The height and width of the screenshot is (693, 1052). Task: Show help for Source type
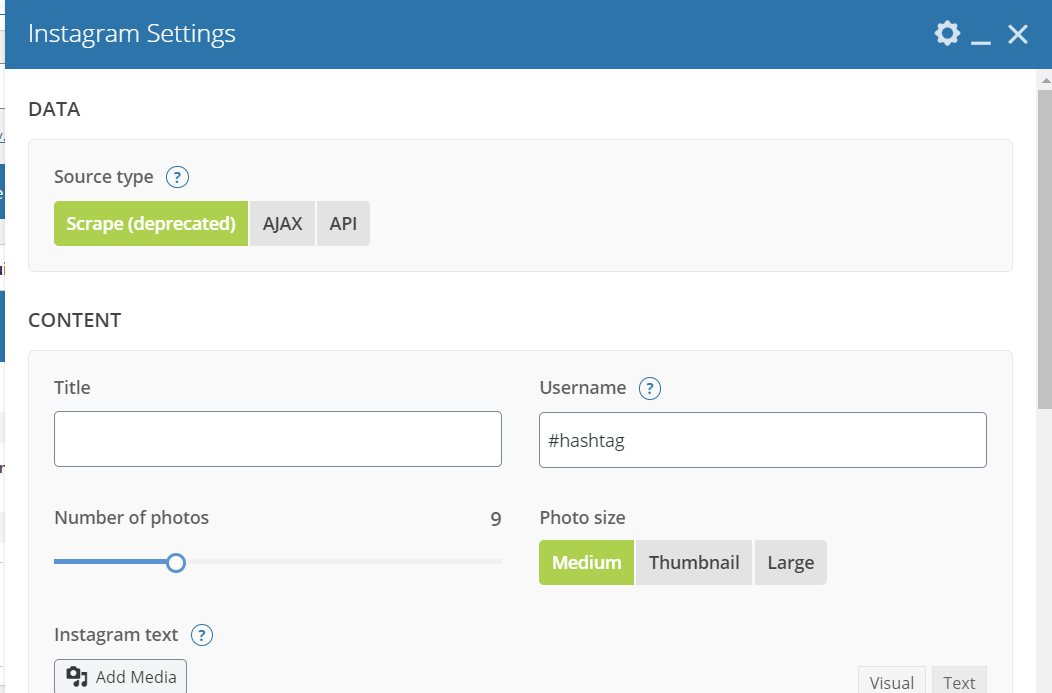pos(177,177)
